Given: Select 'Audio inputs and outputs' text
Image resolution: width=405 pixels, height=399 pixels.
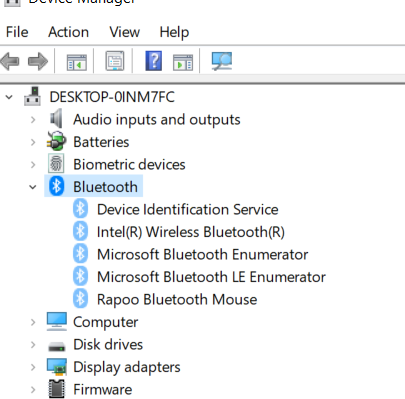Looking at the screenshot, I should tap(157, 120).
